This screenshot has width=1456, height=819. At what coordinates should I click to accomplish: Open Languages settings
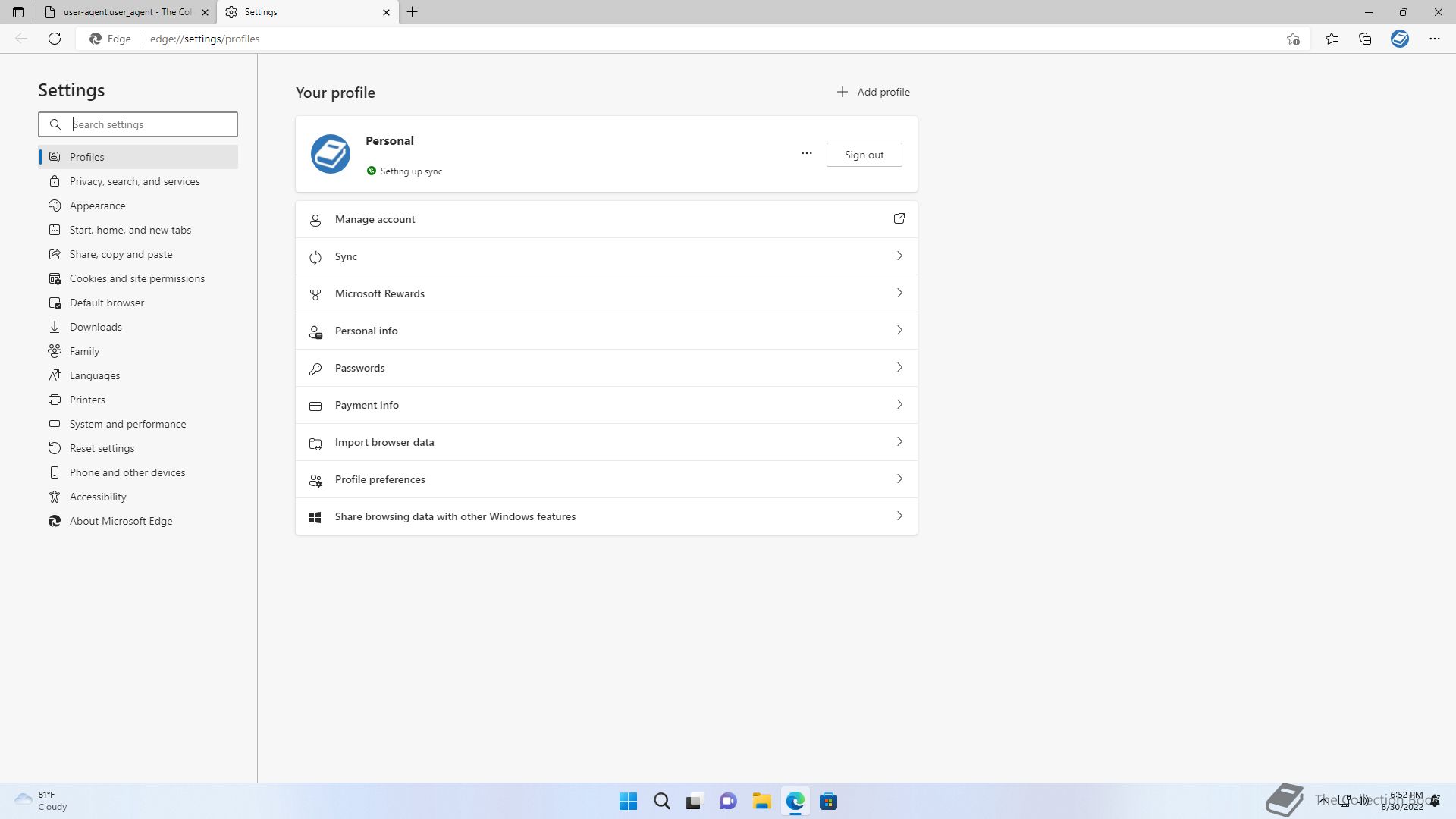(138, 375)
